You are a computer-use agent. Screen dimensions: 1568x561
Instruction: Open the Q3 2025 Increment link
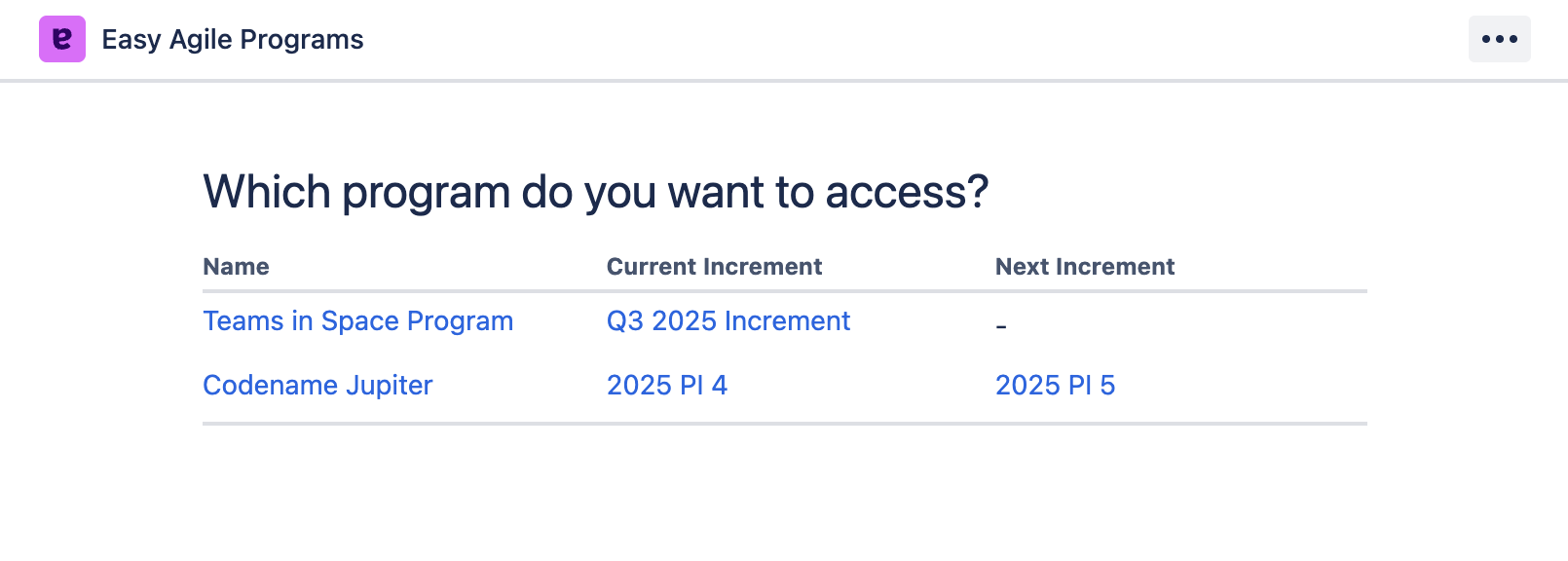tap(728, 321)
